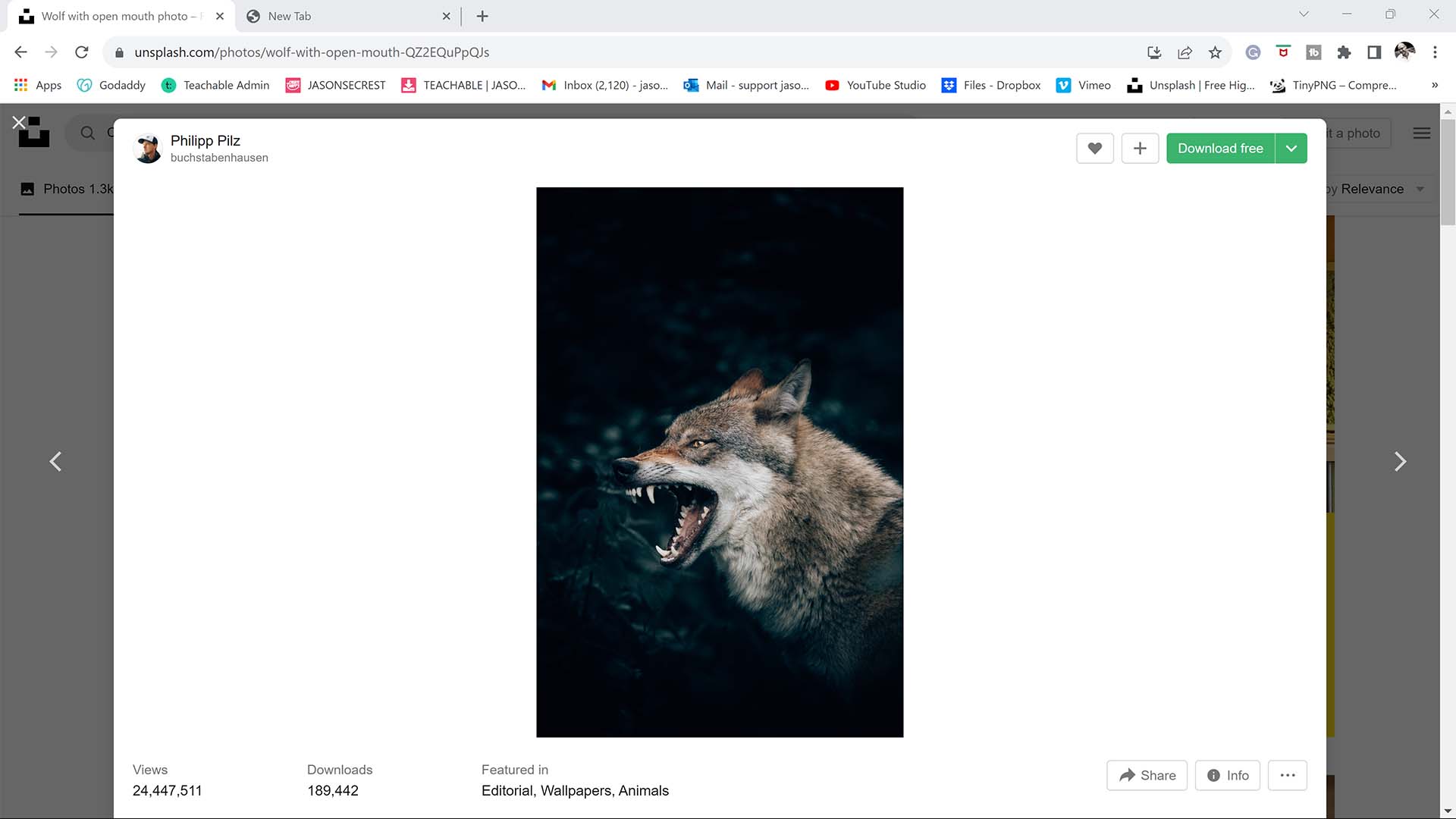Toggle the browser side panel icon
Screen dimensions: 1456x819
point(1374,52)
